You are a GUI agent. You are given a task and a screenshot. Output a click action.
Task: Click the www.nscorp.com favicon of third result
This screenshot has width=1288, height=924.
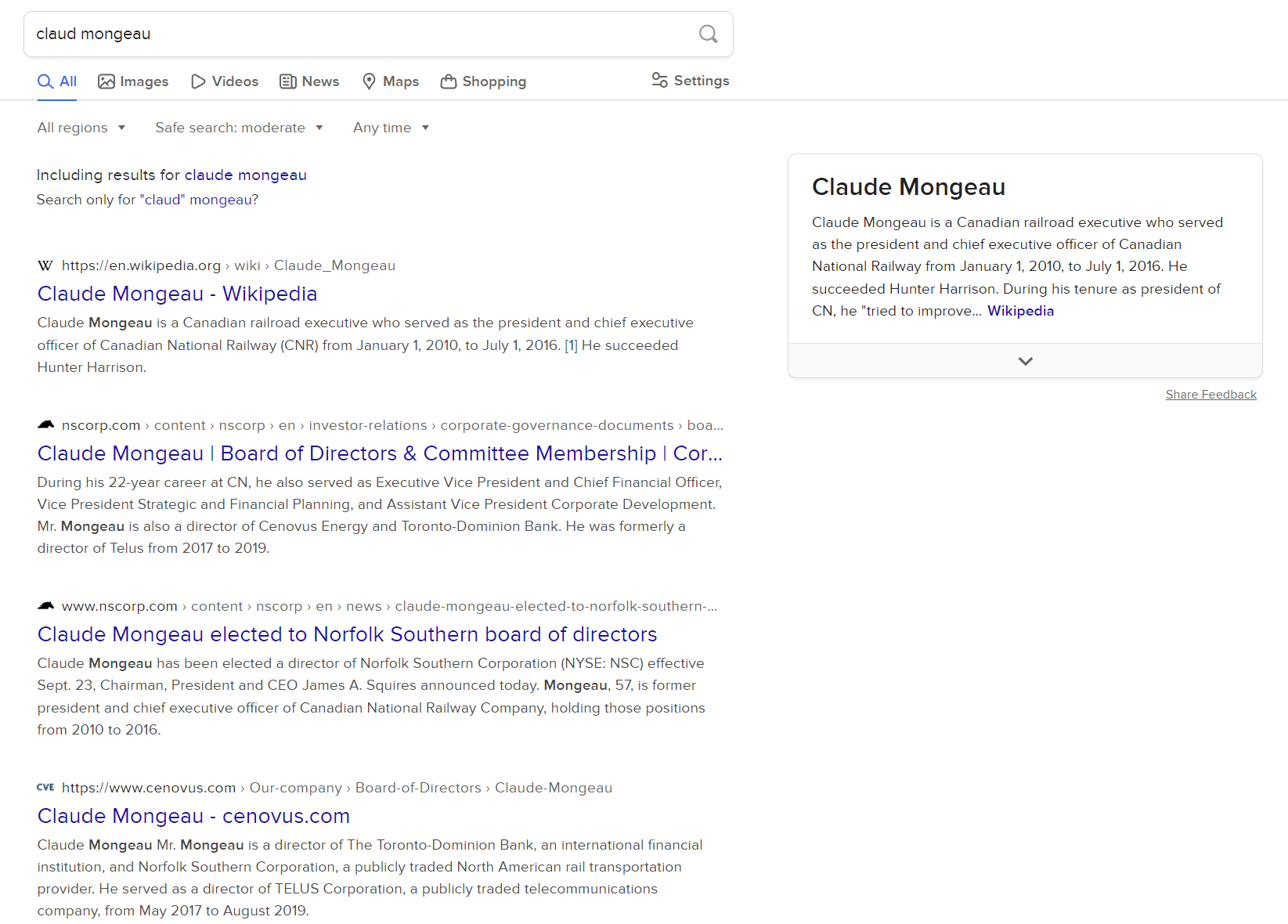(x=45, y=606)
